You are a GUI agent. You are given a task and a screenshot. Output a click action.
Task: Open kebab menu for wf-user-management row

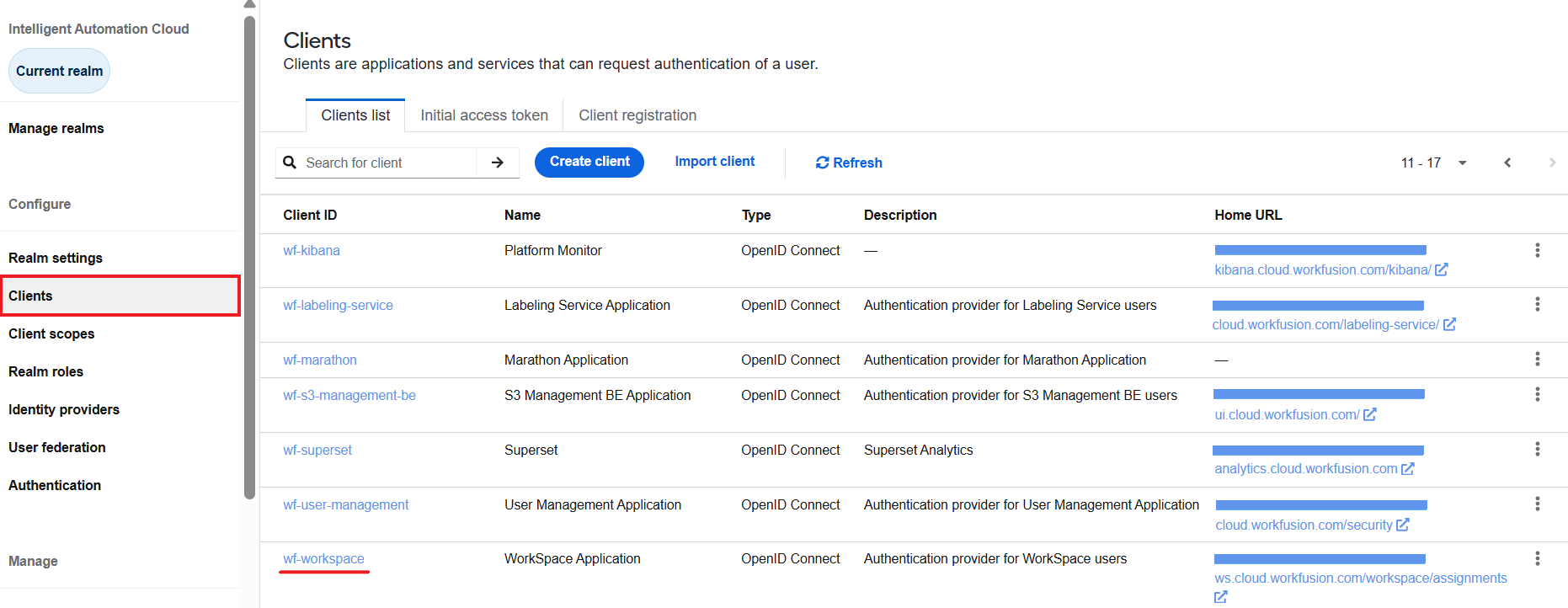pyautogui.click(x=1537, y=504)
